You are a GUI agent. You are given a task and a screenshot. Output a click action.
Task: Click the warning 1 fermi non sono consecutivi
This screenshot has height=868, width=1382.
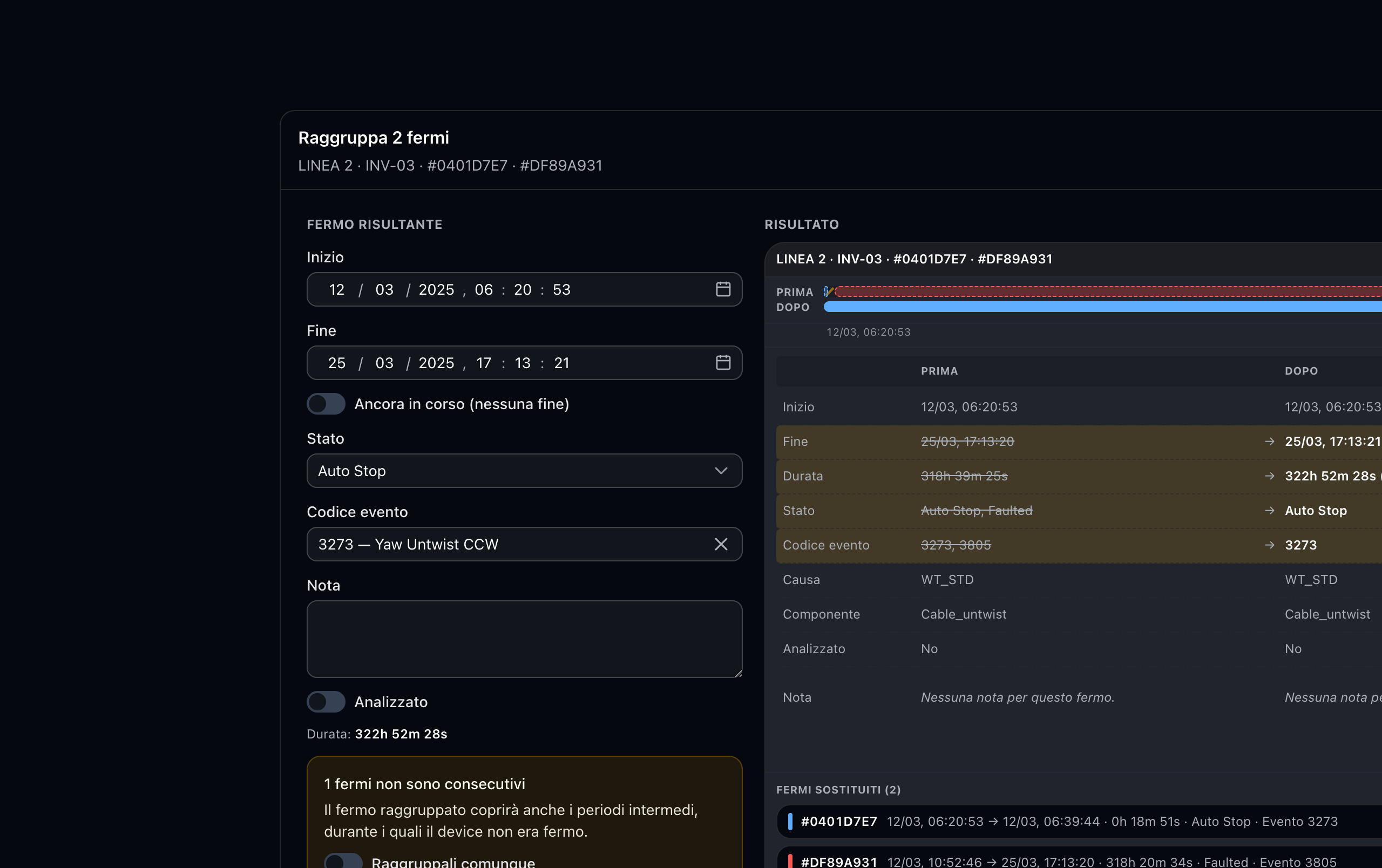[x=424, y=784]
